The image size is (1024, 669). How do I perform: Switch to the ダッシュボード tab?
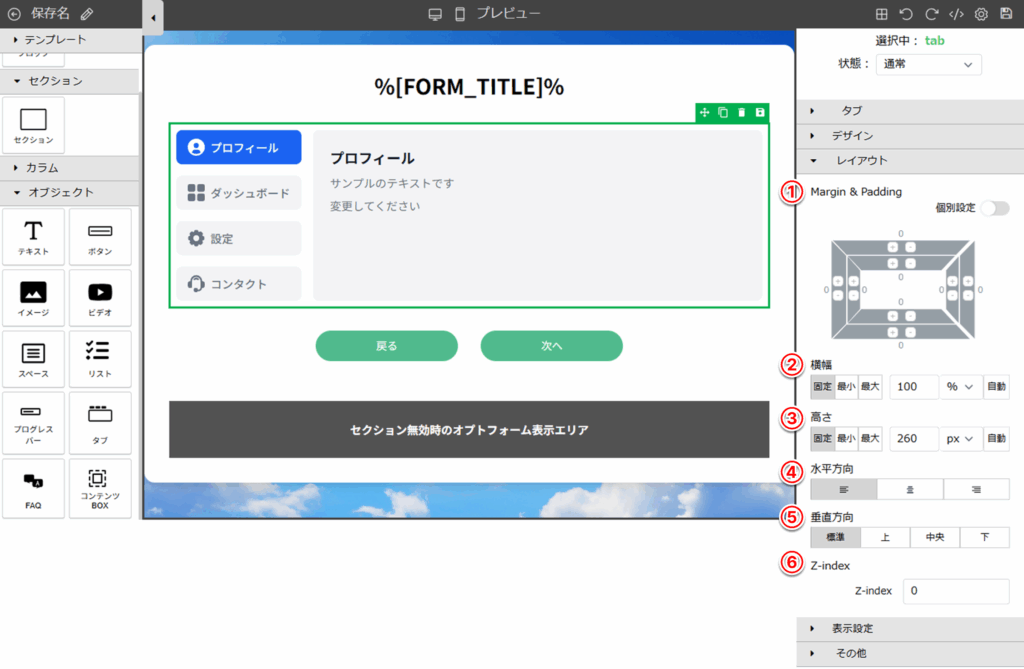[239, 193]
